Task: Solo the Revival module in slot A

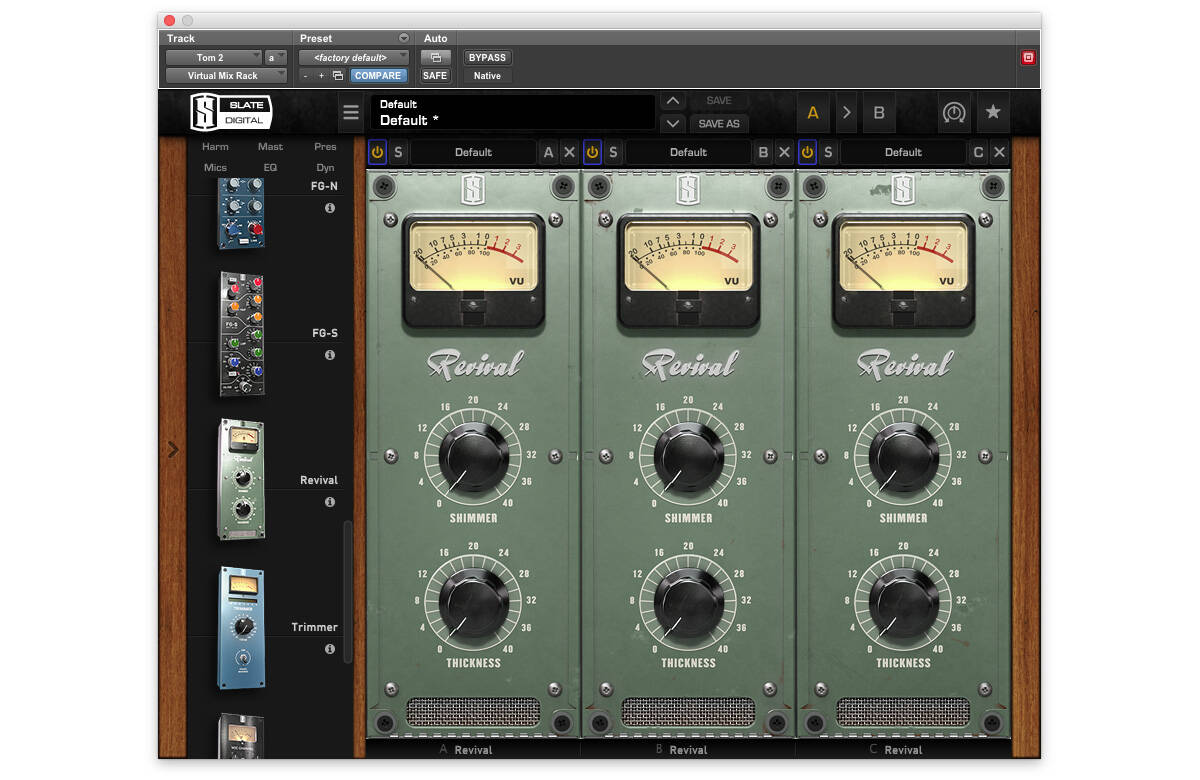Action: (398, 152)
